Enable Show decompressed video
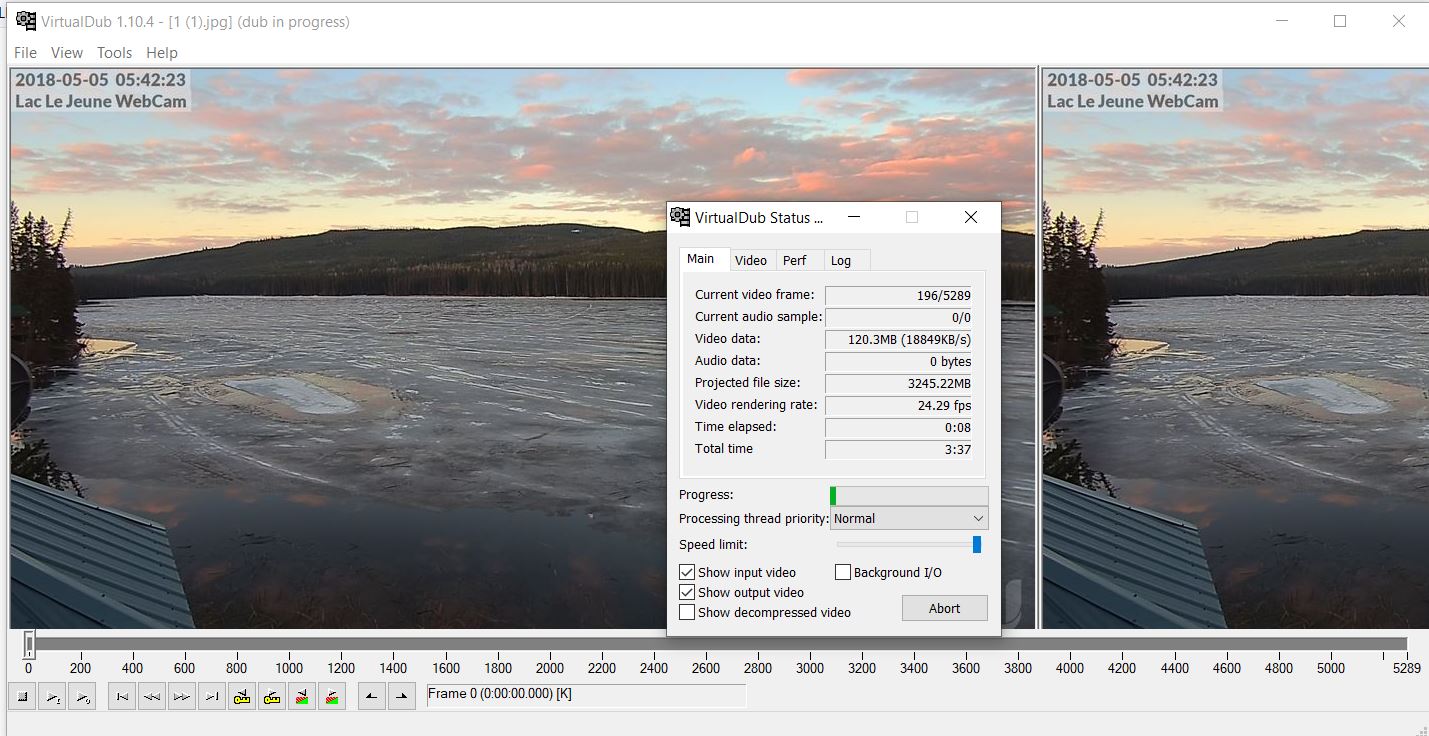Screen dimensions: 1429x736 tap(687, 612)
